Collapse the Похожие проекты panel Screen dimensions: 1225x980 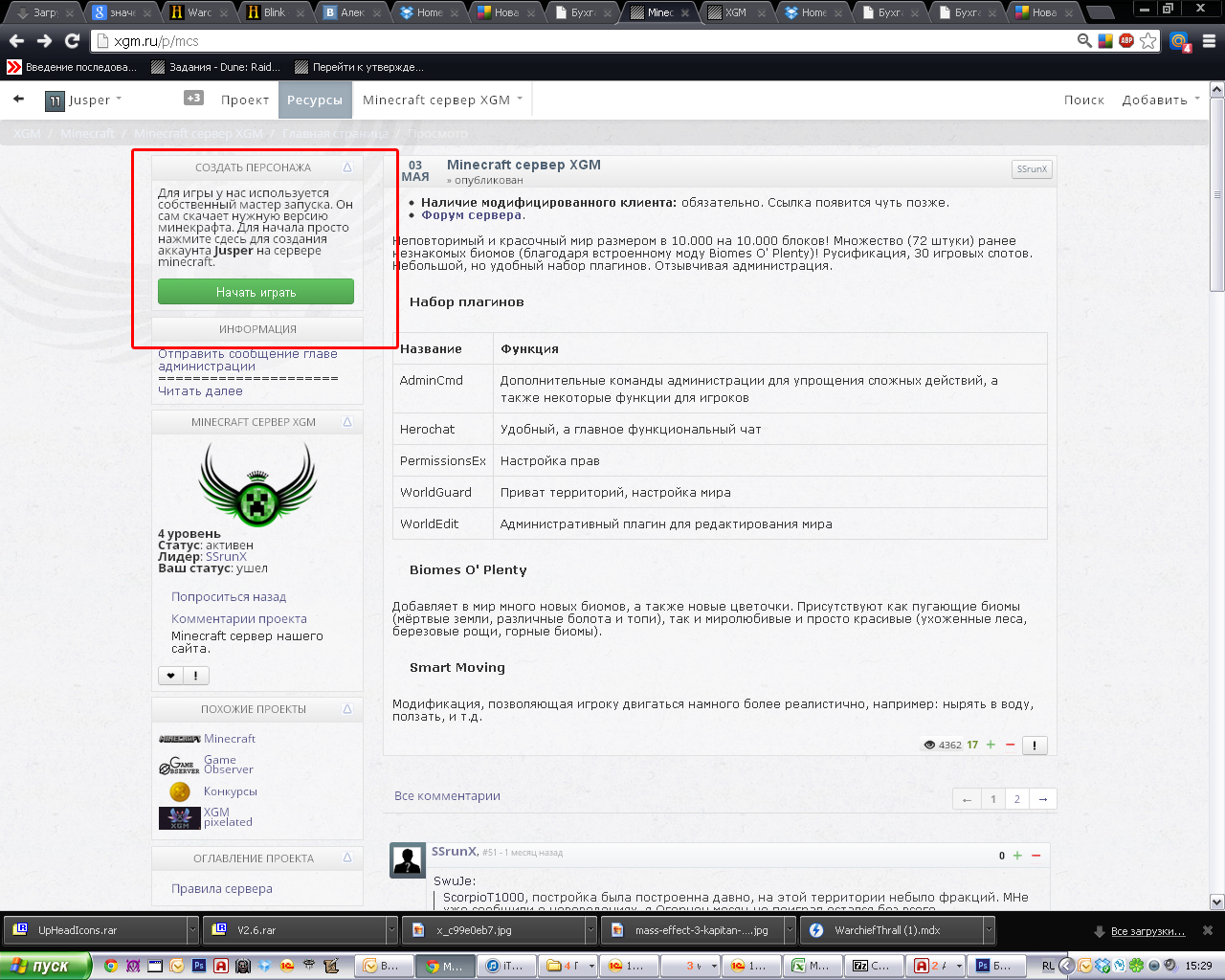(x=347, y=709)
